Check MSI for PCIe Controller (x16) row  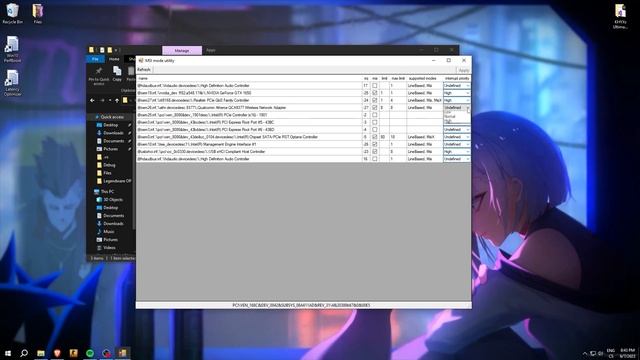pyautogui.click(x=375, y=115)
